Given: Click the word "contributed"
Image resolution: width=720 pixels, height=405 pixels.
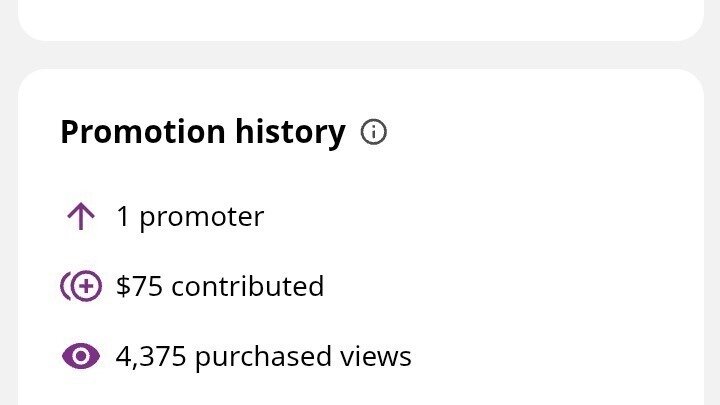Looking at the screenshot, I should [248, 287].
